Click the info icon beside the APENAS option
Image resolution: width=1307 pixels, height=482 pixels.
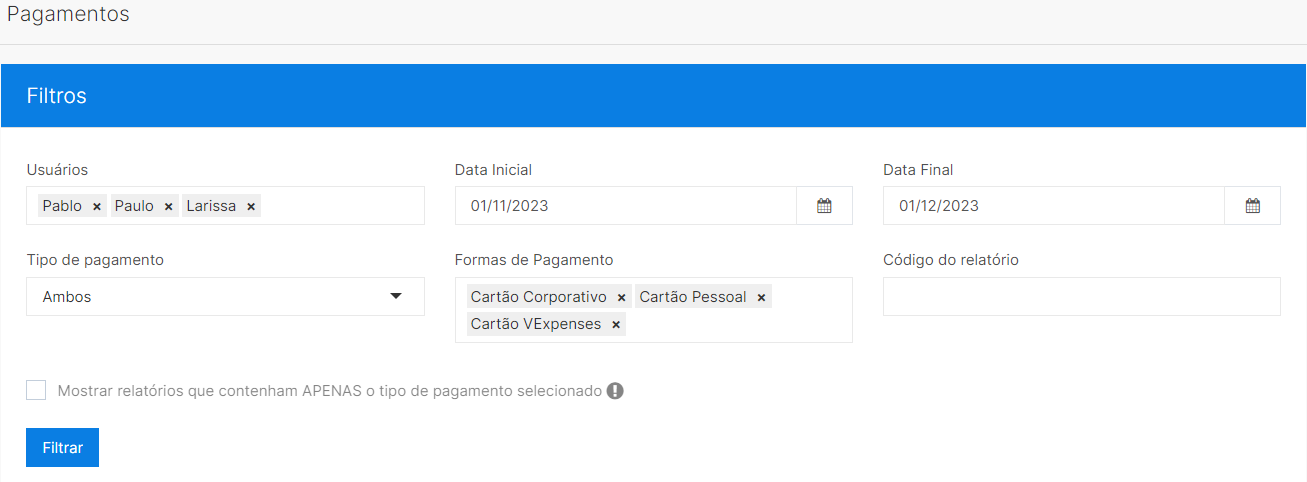click(615, 391)
